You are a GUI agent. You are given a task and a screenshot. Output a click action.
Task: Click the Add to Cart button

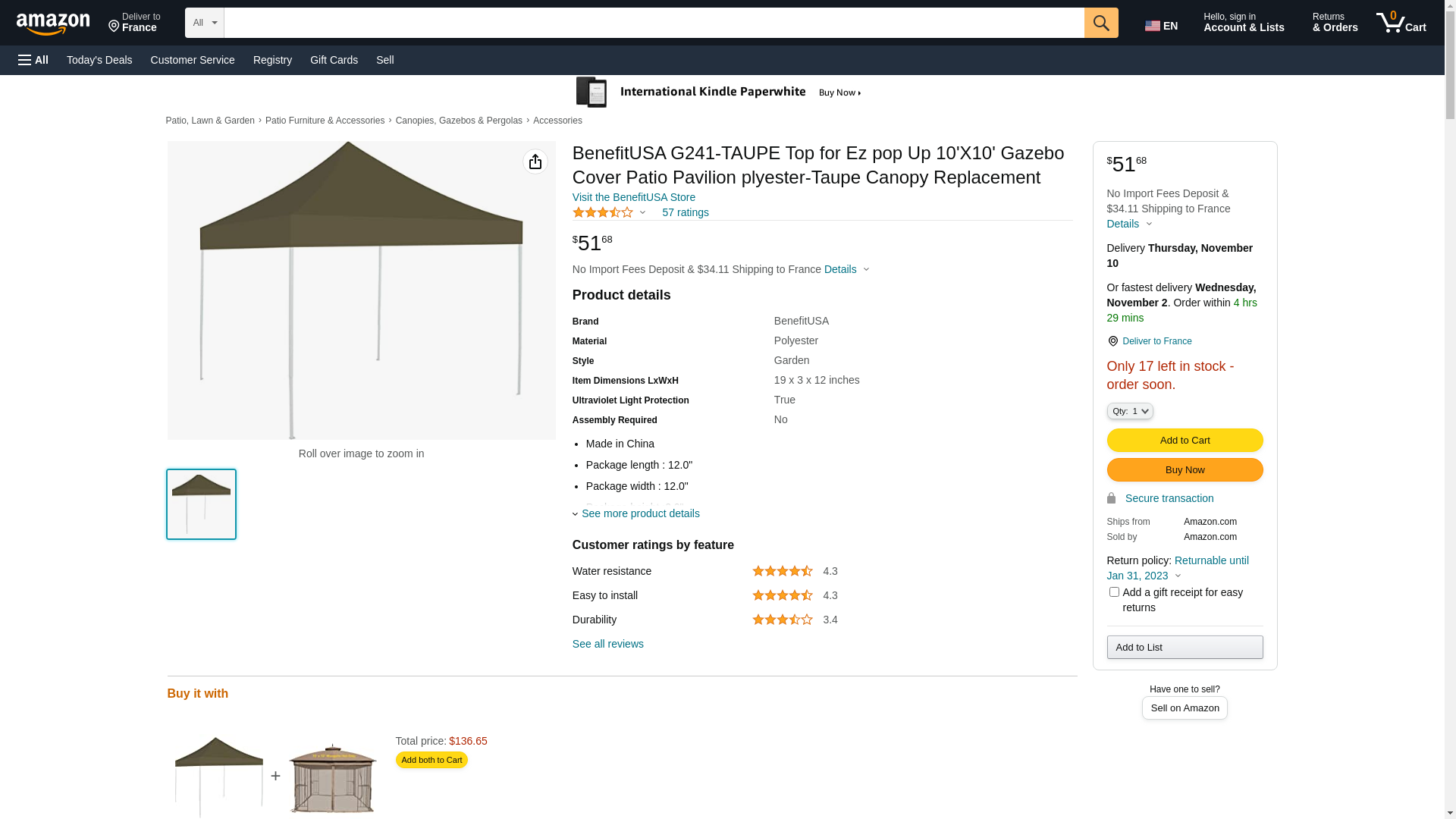coord(1185,441)
